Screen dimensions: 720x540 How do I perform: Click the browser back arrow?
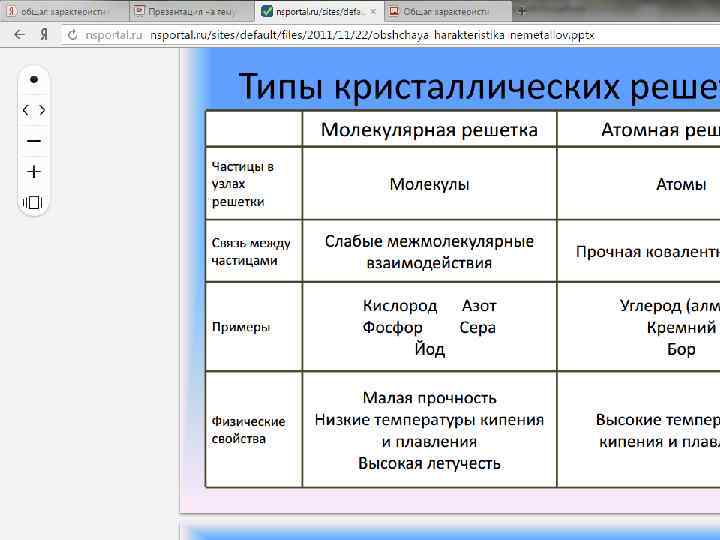tap(19, 34)
